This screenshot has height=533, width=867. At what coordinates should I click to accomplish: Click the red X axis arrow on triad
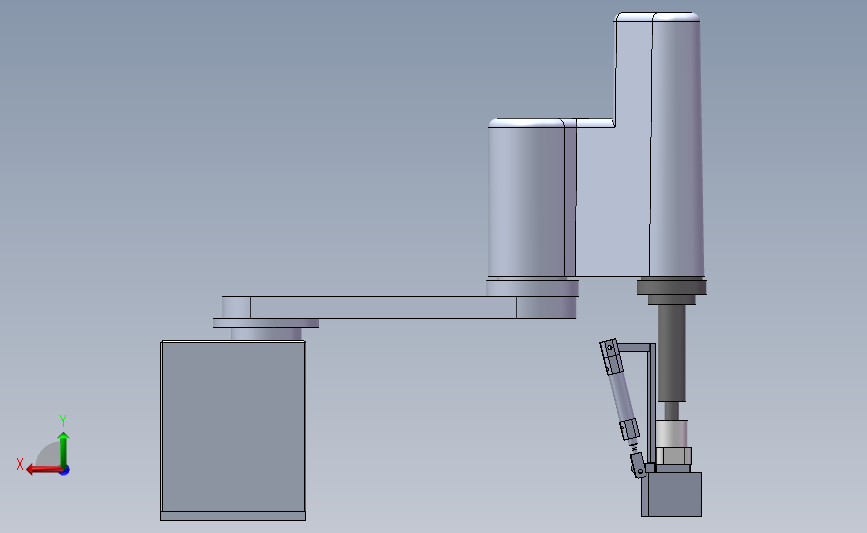tap(43, 469)
